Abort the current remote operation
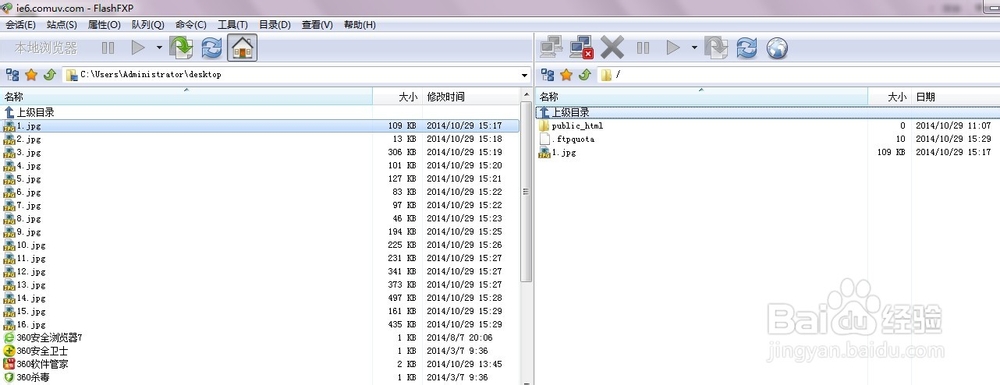 (612, 48)
